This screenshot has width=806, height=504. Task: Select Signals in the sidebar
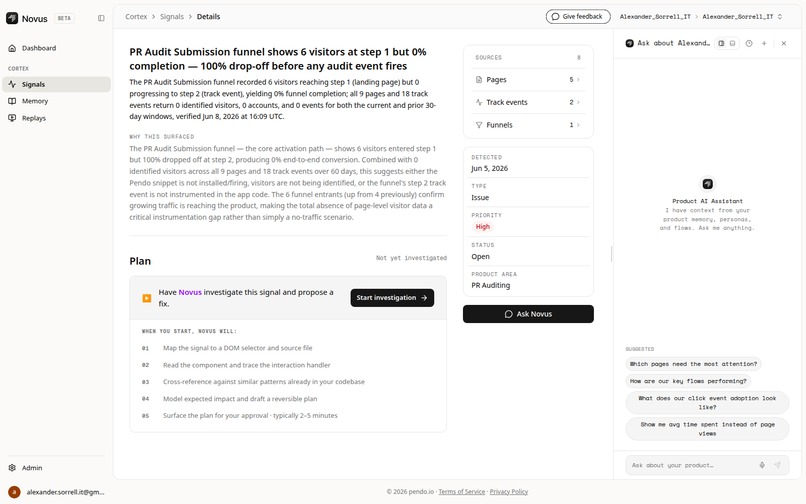tap(57, 84)
